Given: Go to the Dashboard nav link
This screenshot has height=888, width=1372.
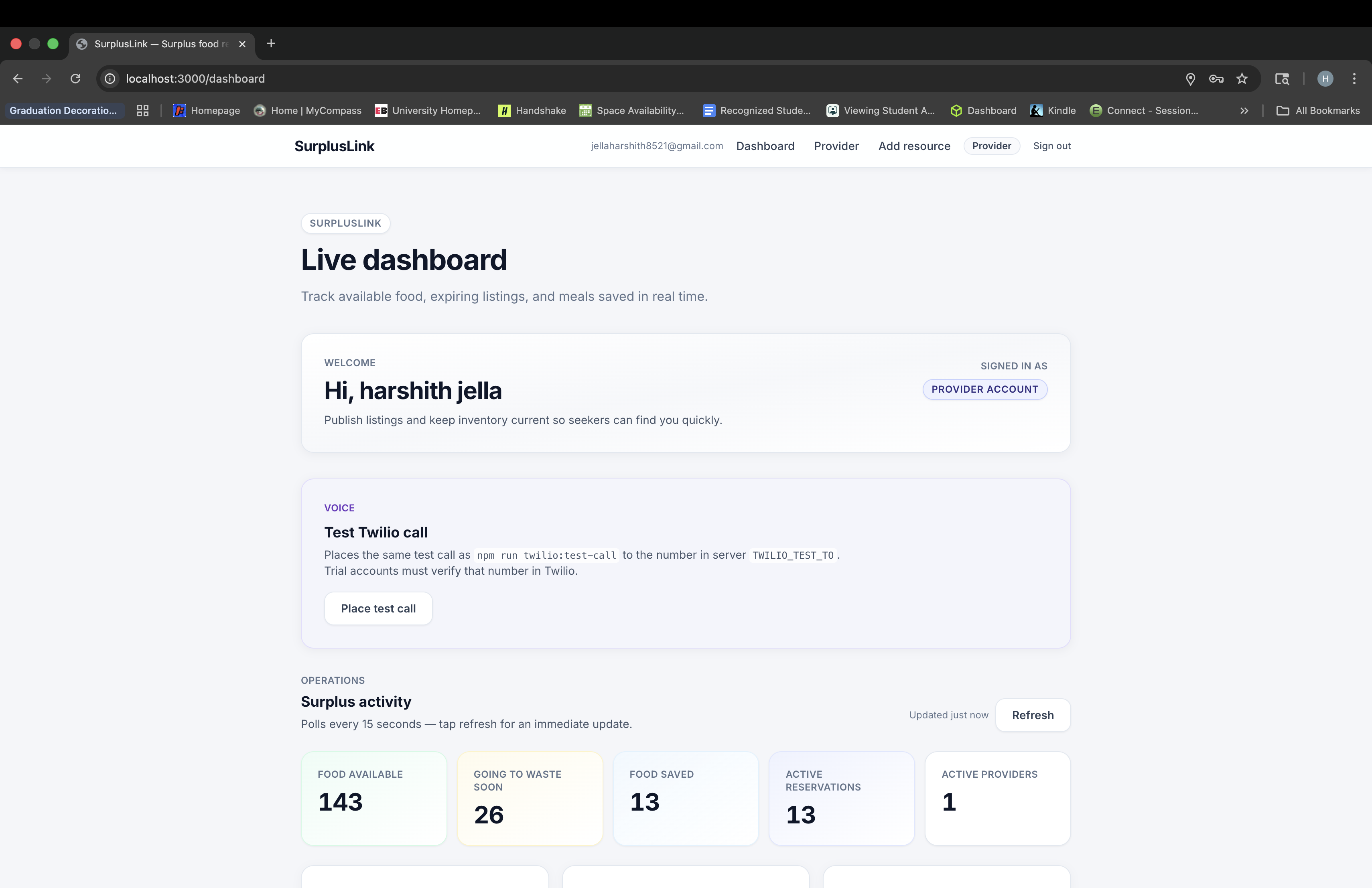Looking at the screenshot, I should pos(765,146).
